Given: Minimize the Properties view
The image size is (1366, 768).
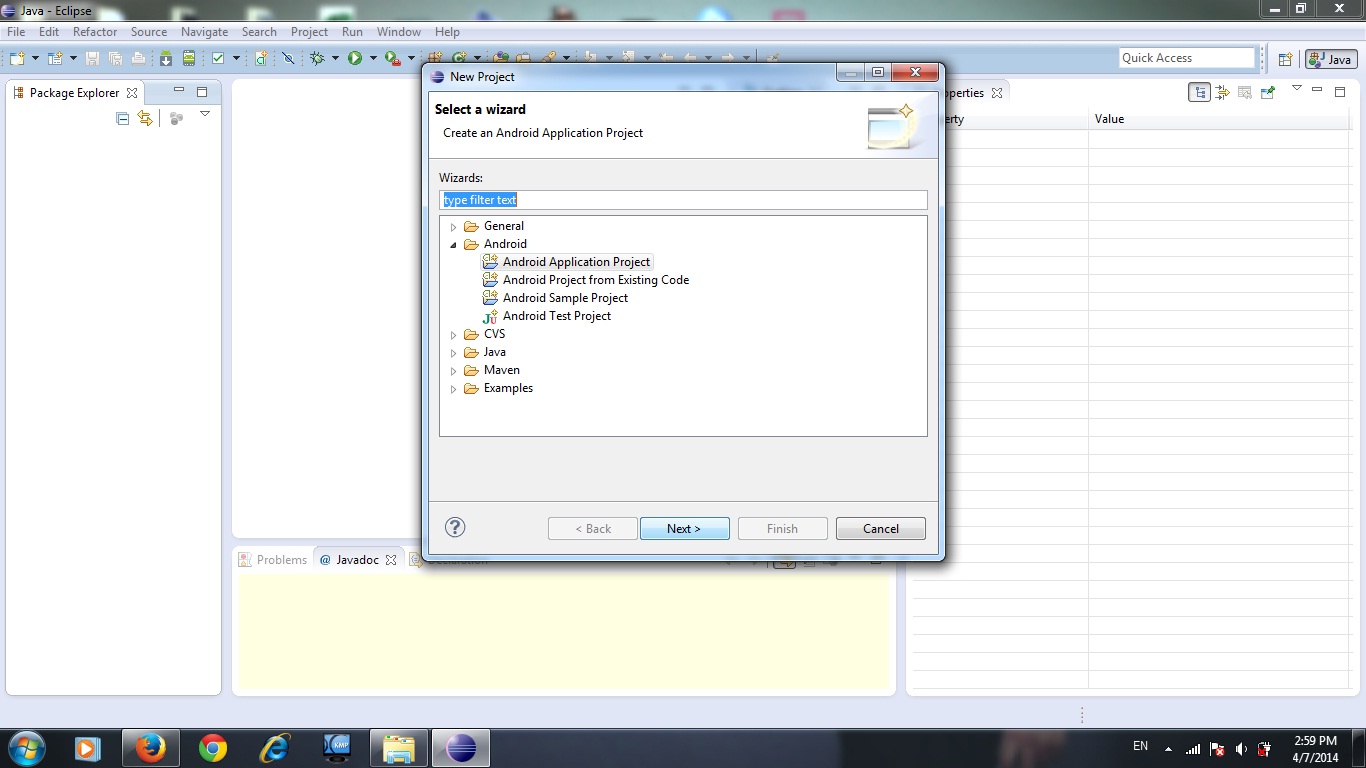Looking at the screenshot, I should click(1317, 89).
